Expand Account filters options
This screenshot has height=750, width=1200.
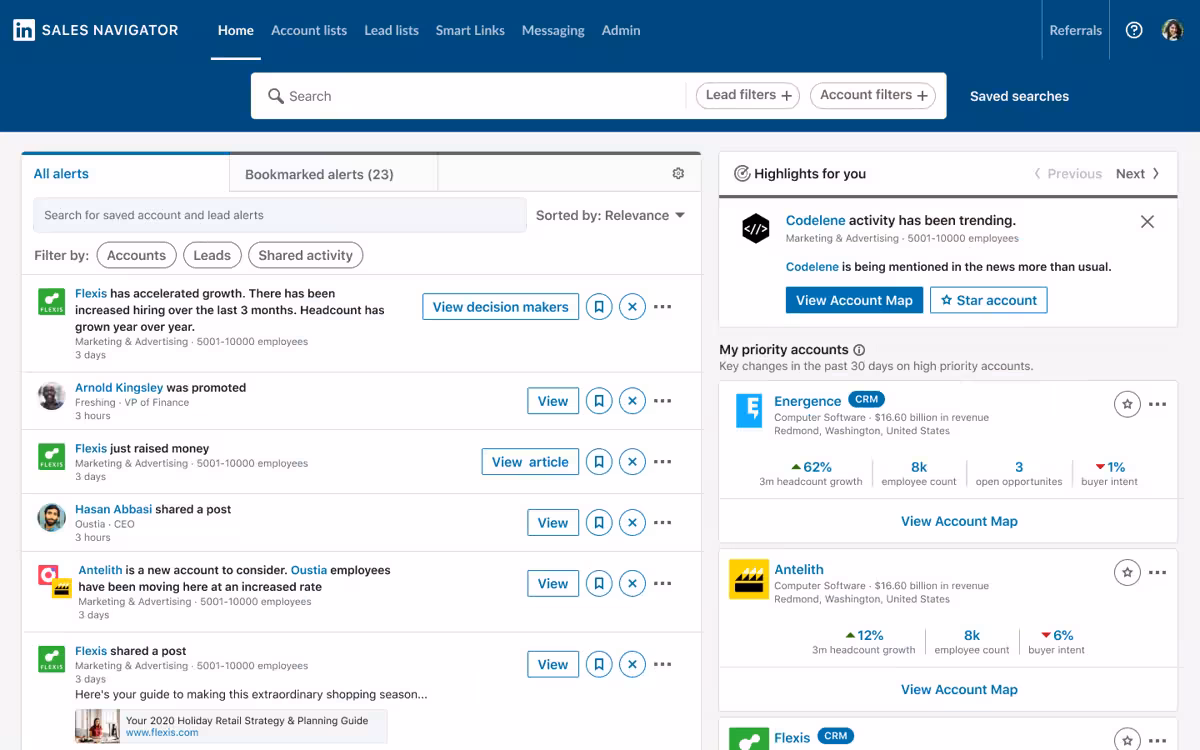[x=873, y=95]
